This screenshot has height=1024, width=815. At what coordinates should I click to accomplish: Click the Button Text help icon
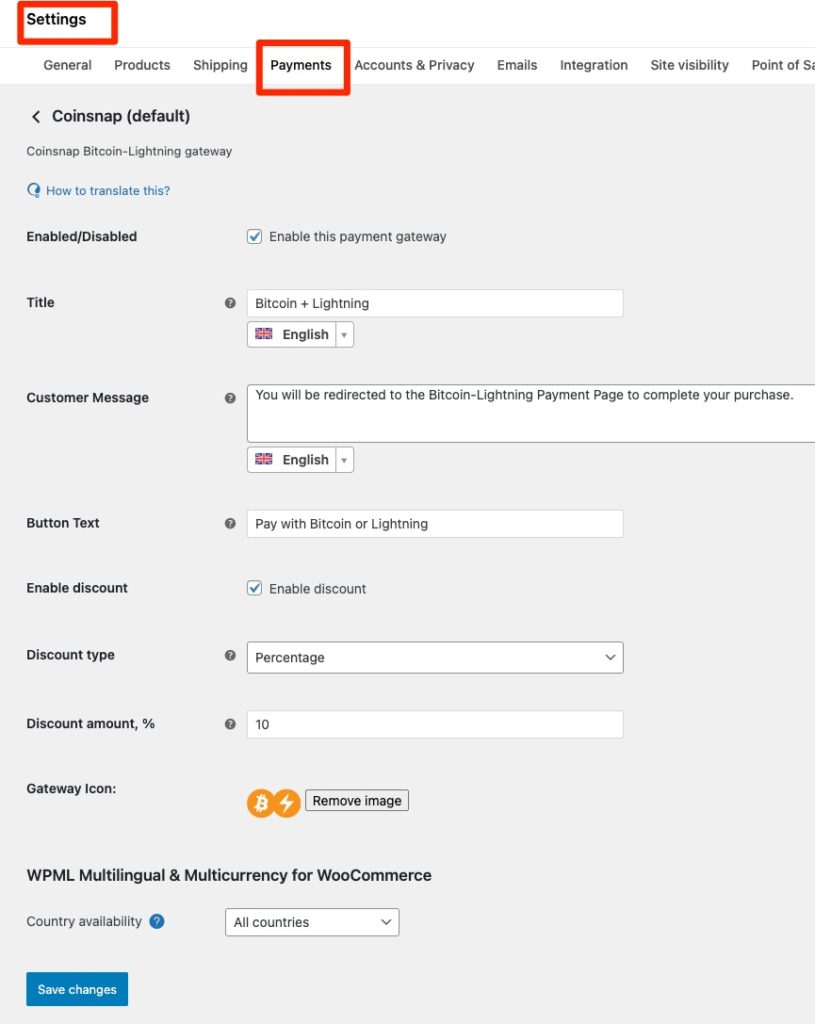[x=230, y=523]
